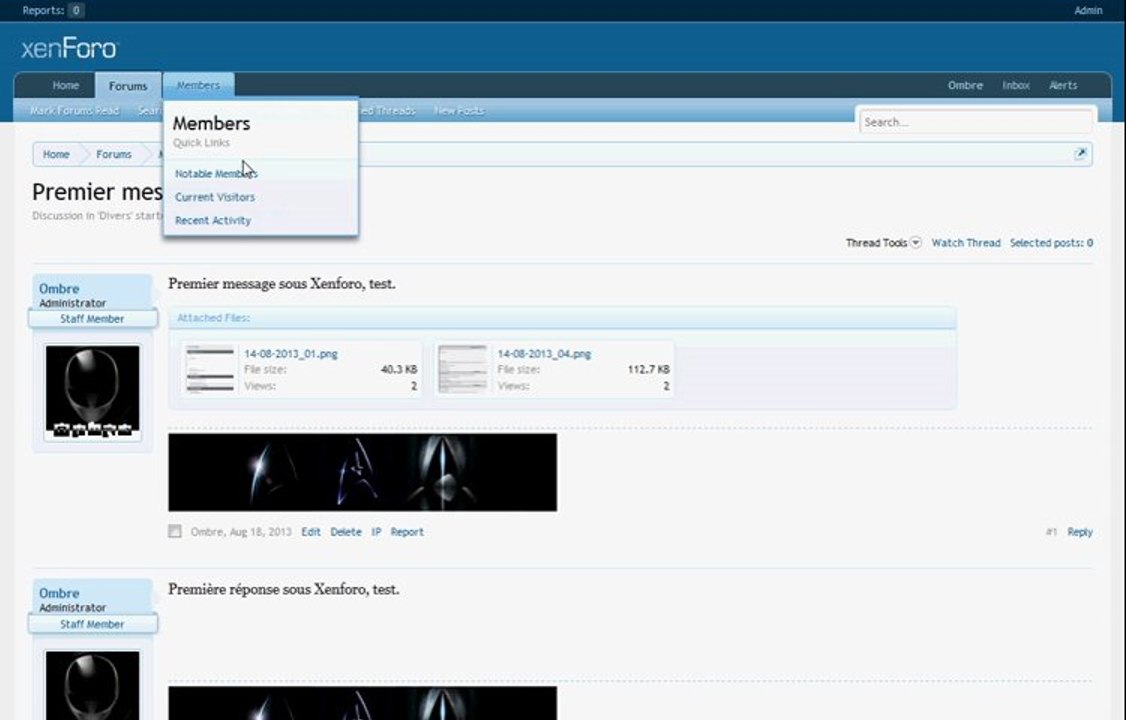Click the Members heading in dropdown
Image resolution: width=1126 pixels, height=720 pixels.
211,123
